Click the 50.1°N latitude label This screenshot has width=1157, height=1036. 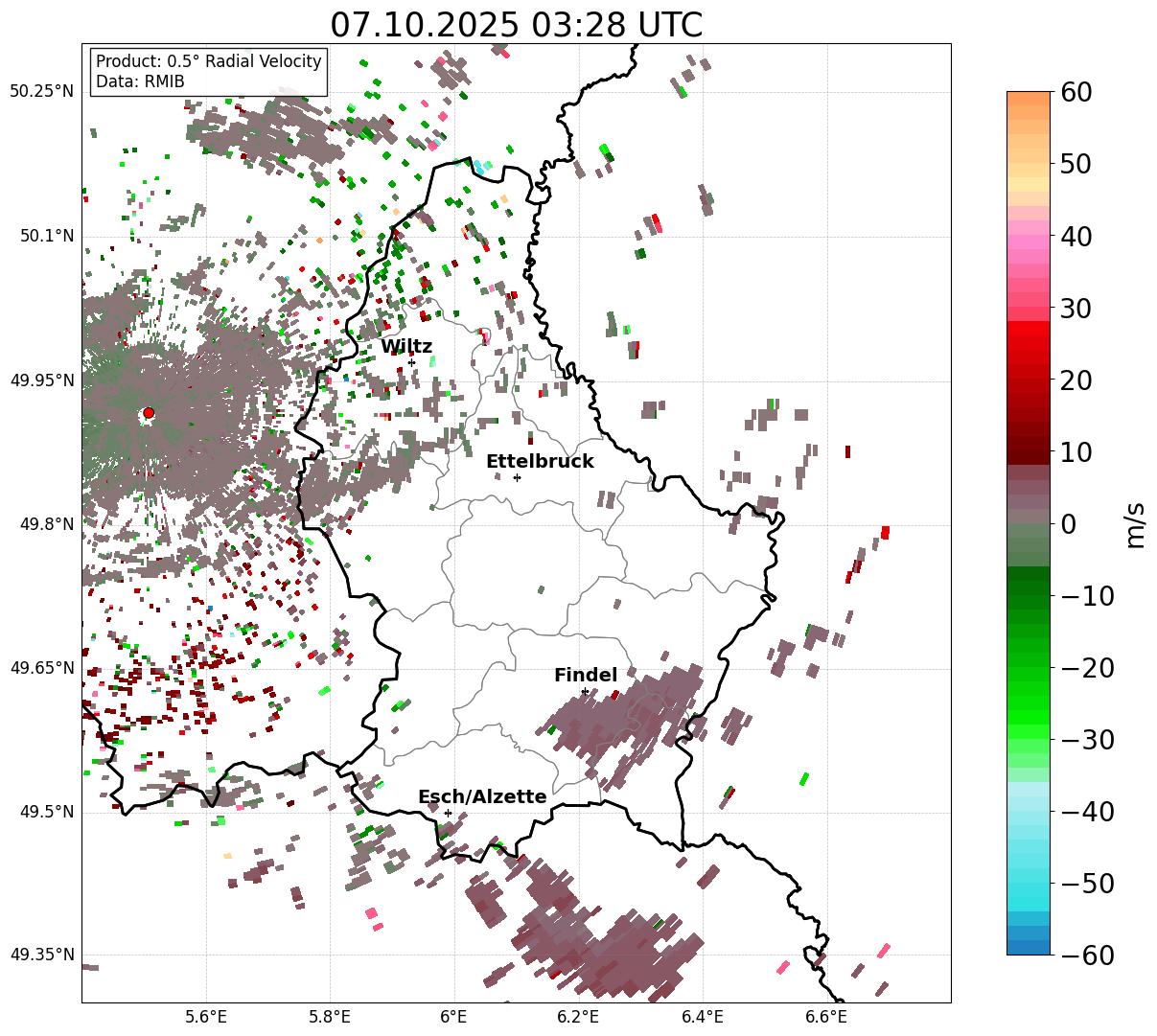[46, 236]
